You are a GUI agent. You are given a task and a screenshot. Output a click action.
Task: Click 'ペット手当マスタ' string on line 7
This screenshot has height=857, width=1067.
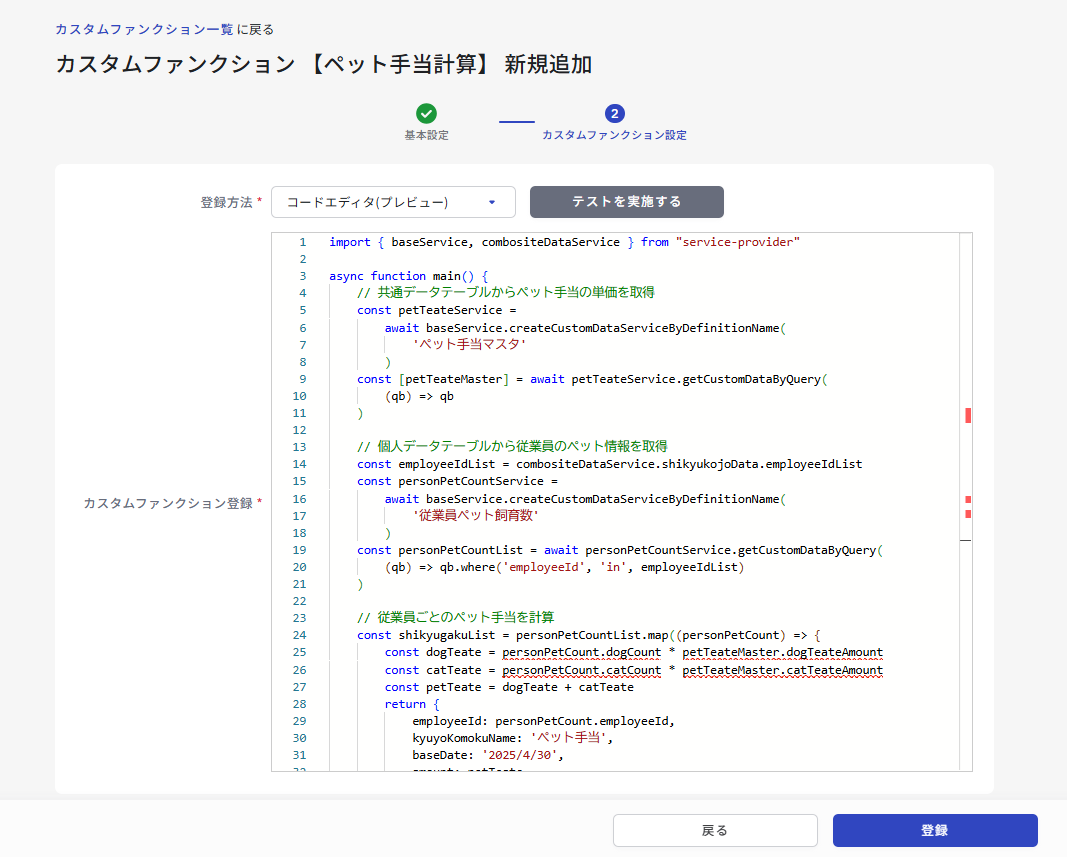click(x=469, y=344)
